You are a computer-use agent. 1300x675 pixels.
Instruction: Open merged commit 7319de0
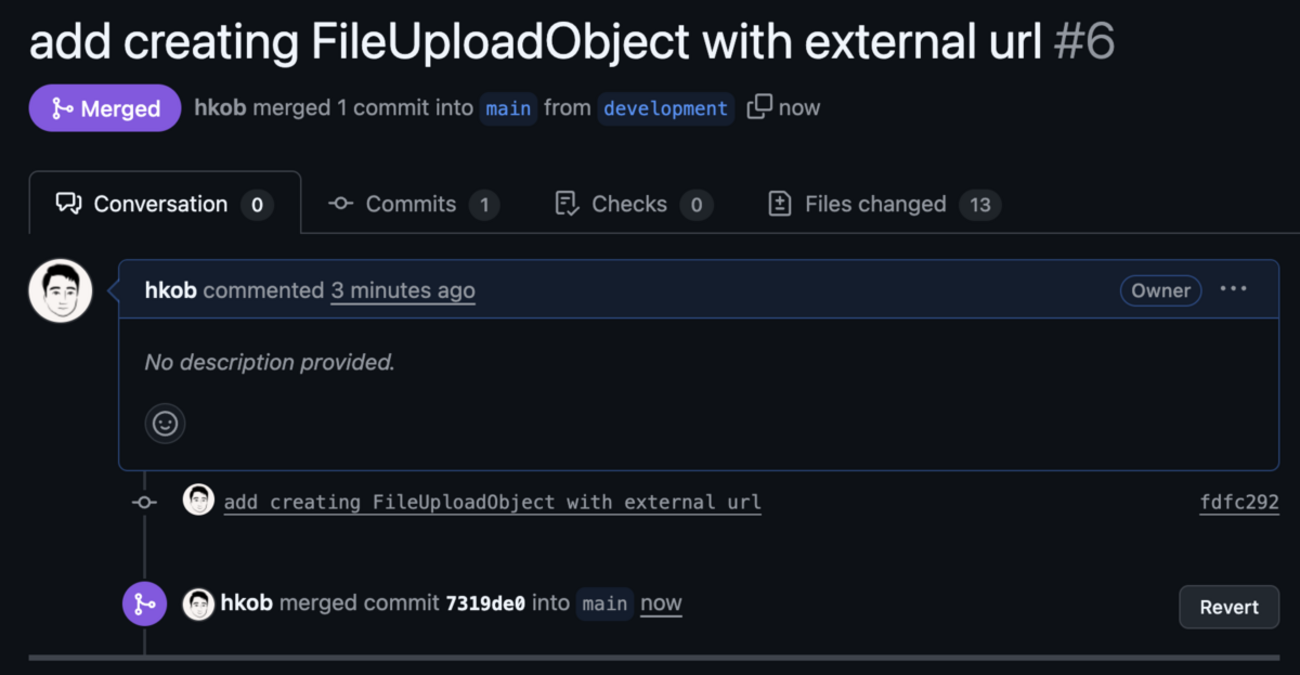click(x=485, y=604)
